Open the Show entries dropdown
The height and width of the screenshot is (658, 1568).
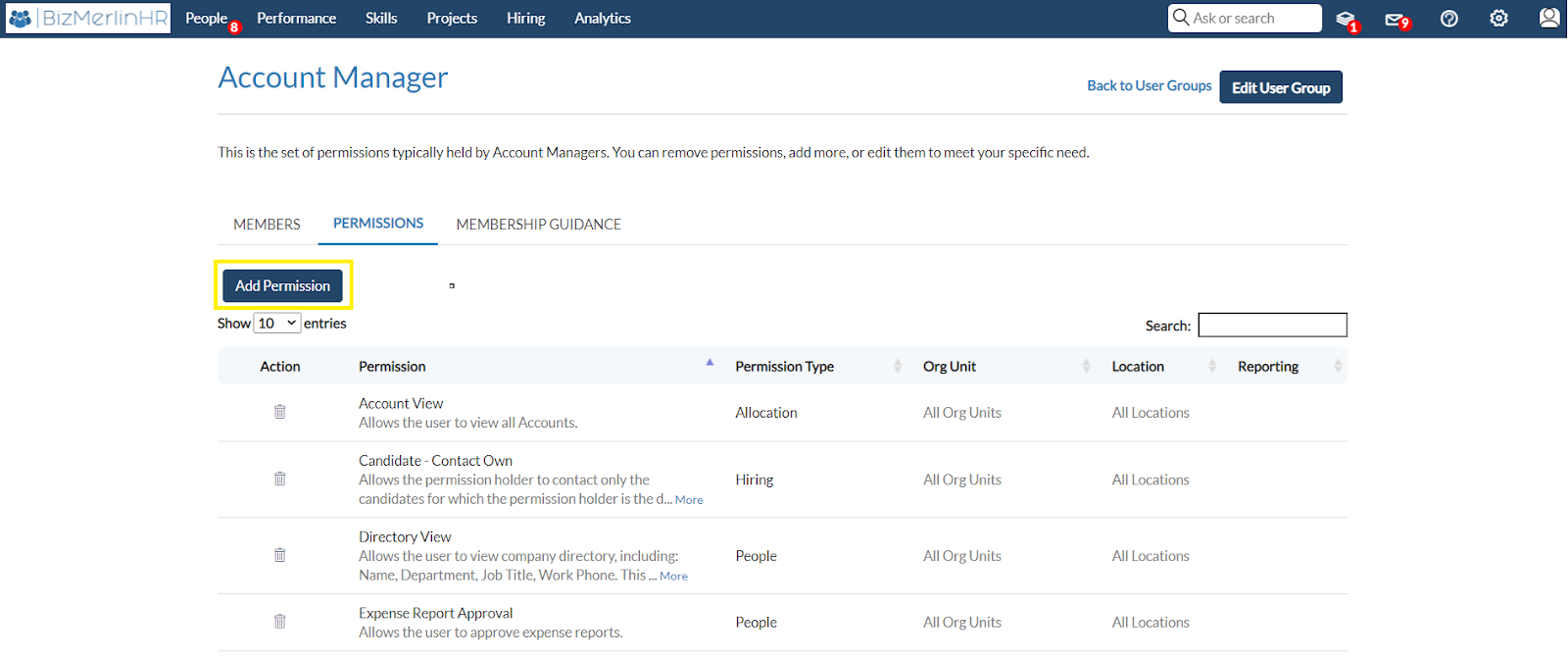[x=277, y=323]
